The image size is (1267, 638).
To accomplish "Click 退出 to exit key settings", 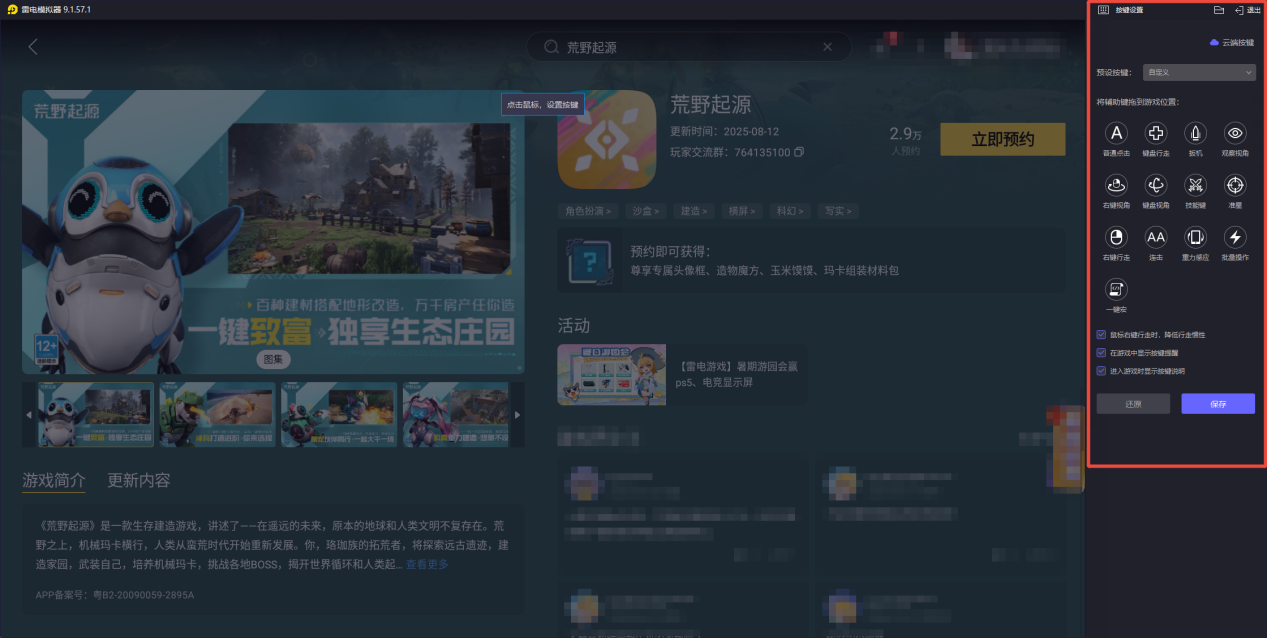I will pyautogui.click(x=1248, y=10).
